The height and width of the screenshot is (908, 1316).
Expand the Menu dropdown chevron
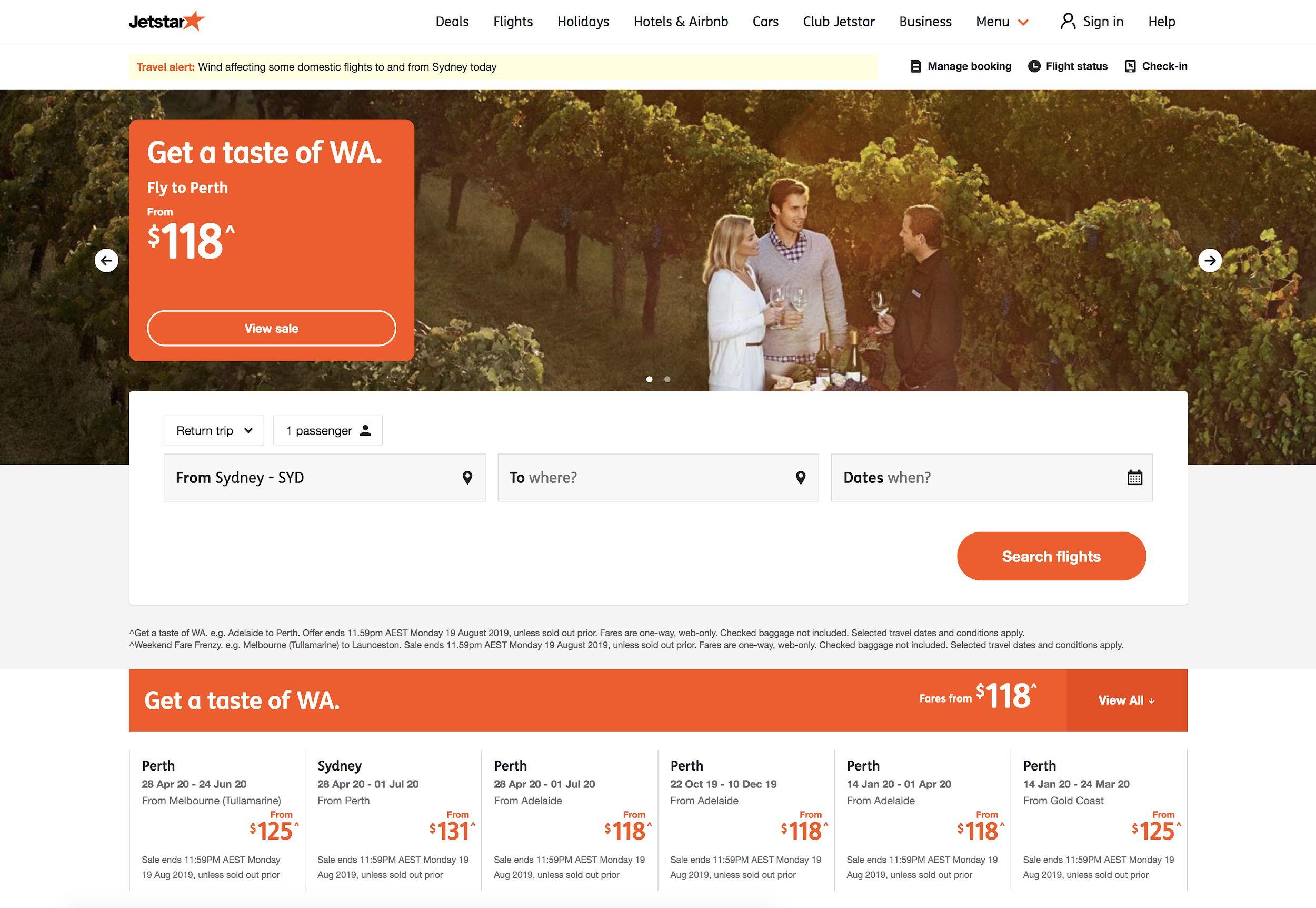(x=1023, y=23)
